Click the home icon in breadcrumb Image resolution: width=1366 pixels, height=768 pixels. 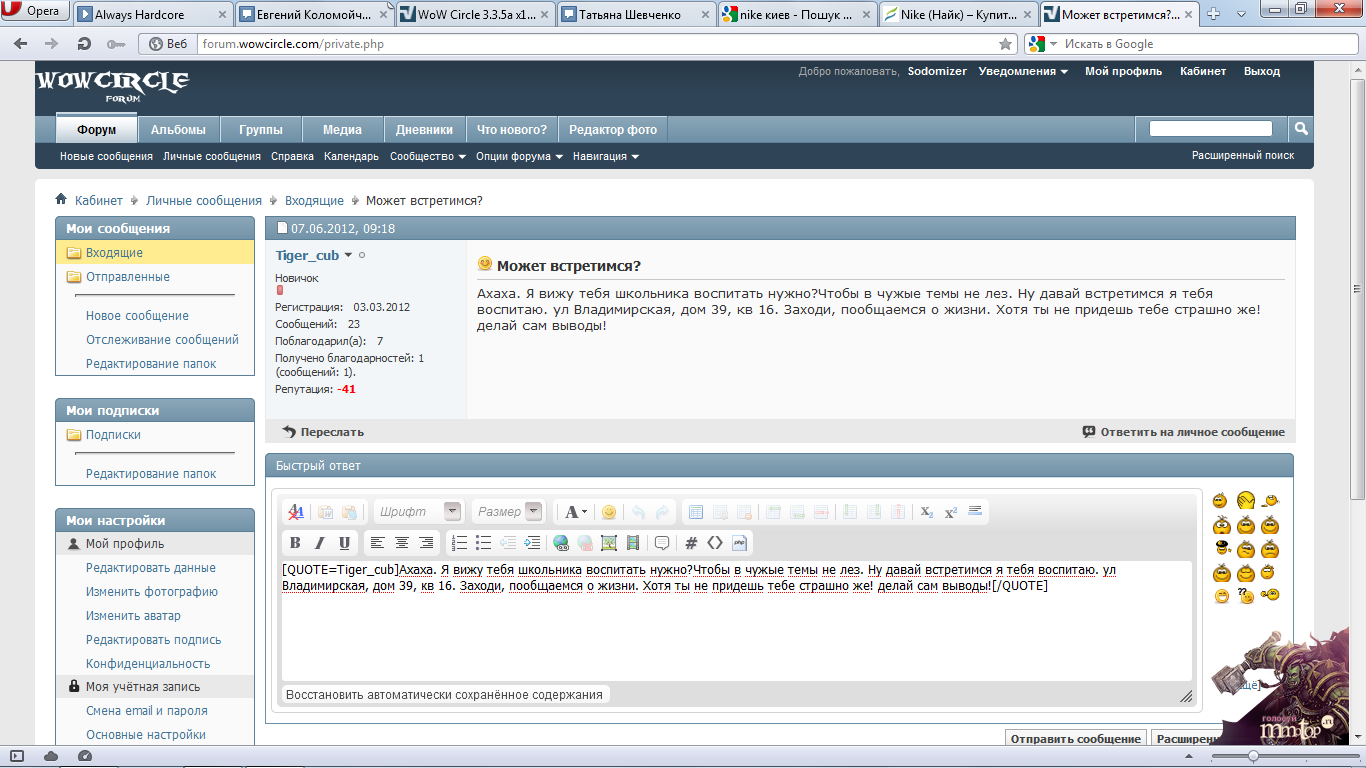(61, 200)
